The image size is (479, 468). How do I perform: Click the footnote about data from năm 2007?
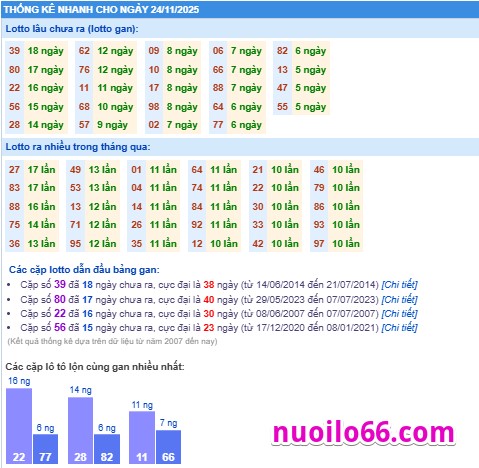[x=112, y=341]
